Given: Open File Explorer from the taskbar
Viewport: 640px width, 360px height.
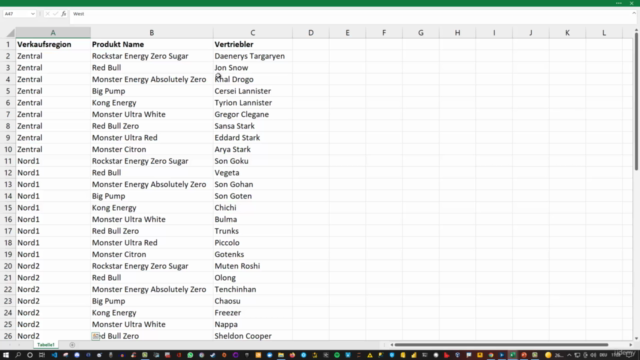Looking at the screenshot, I should pos(281,355).
